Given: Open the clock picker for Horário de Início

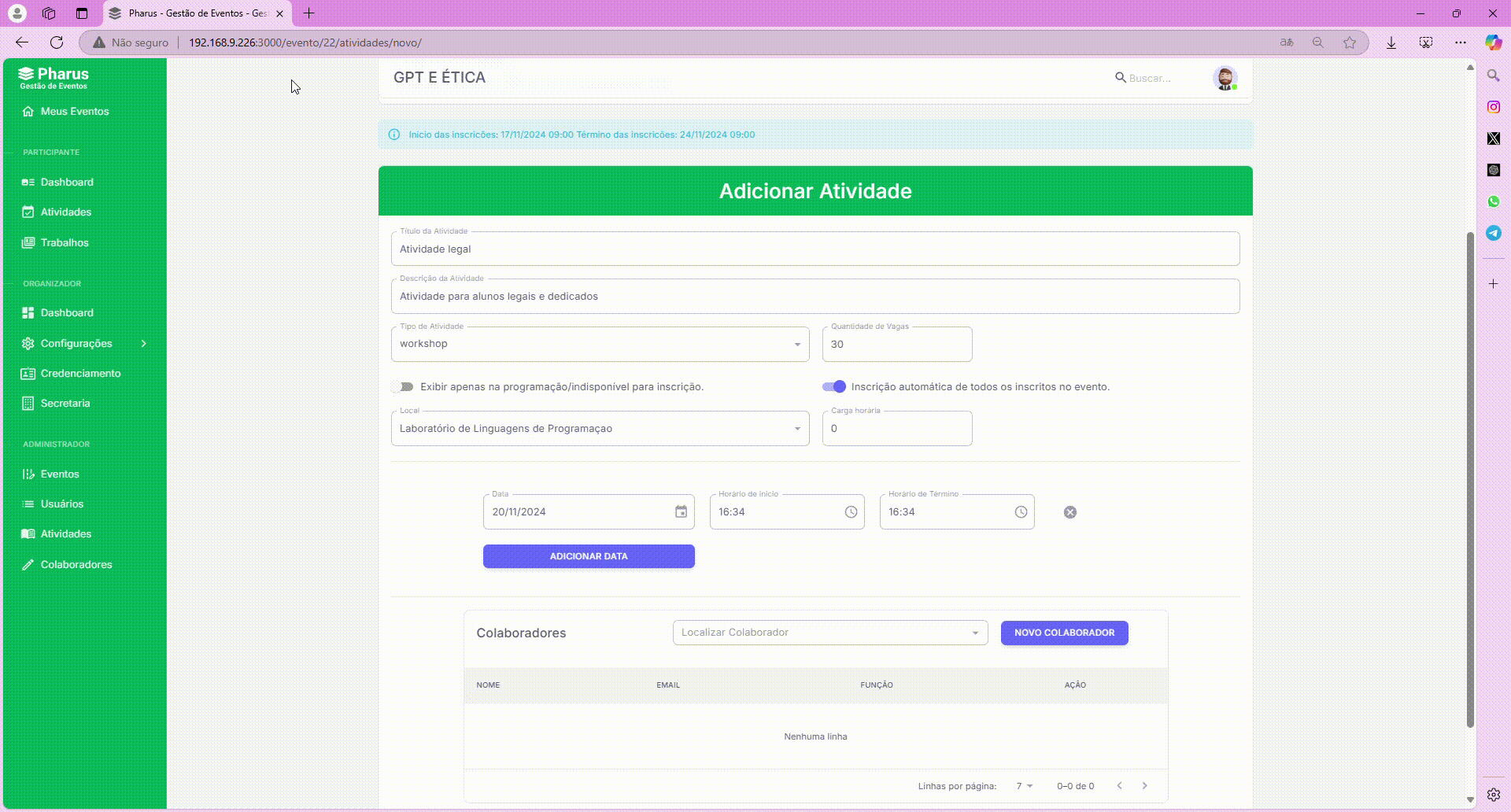Looking at the screenshot, I should [x=851, y=512].
